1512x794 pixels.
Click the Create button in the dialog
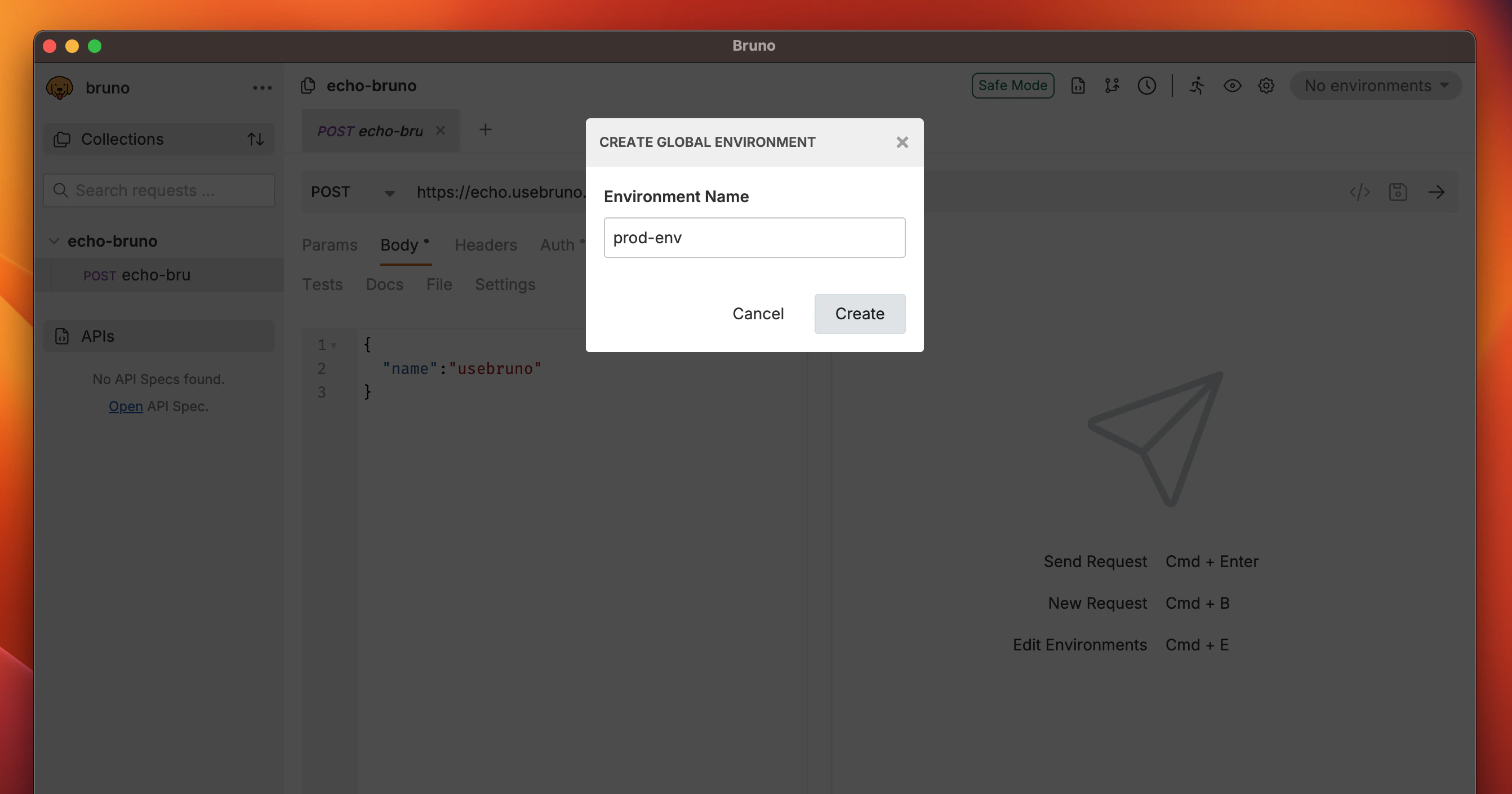[x=859, y=313]
